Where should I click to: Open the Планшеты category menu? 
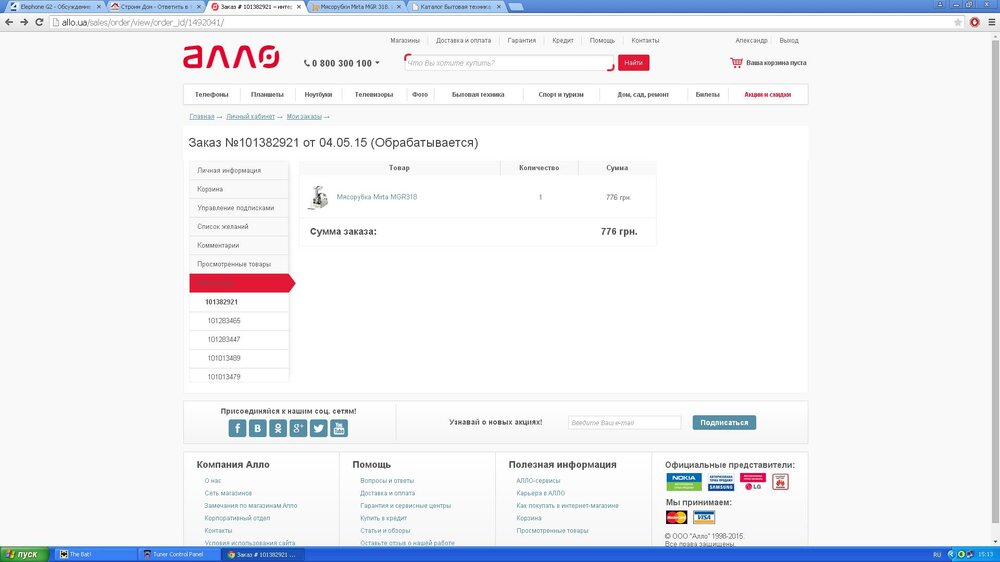pyautogui.click(x=267, y=94)
